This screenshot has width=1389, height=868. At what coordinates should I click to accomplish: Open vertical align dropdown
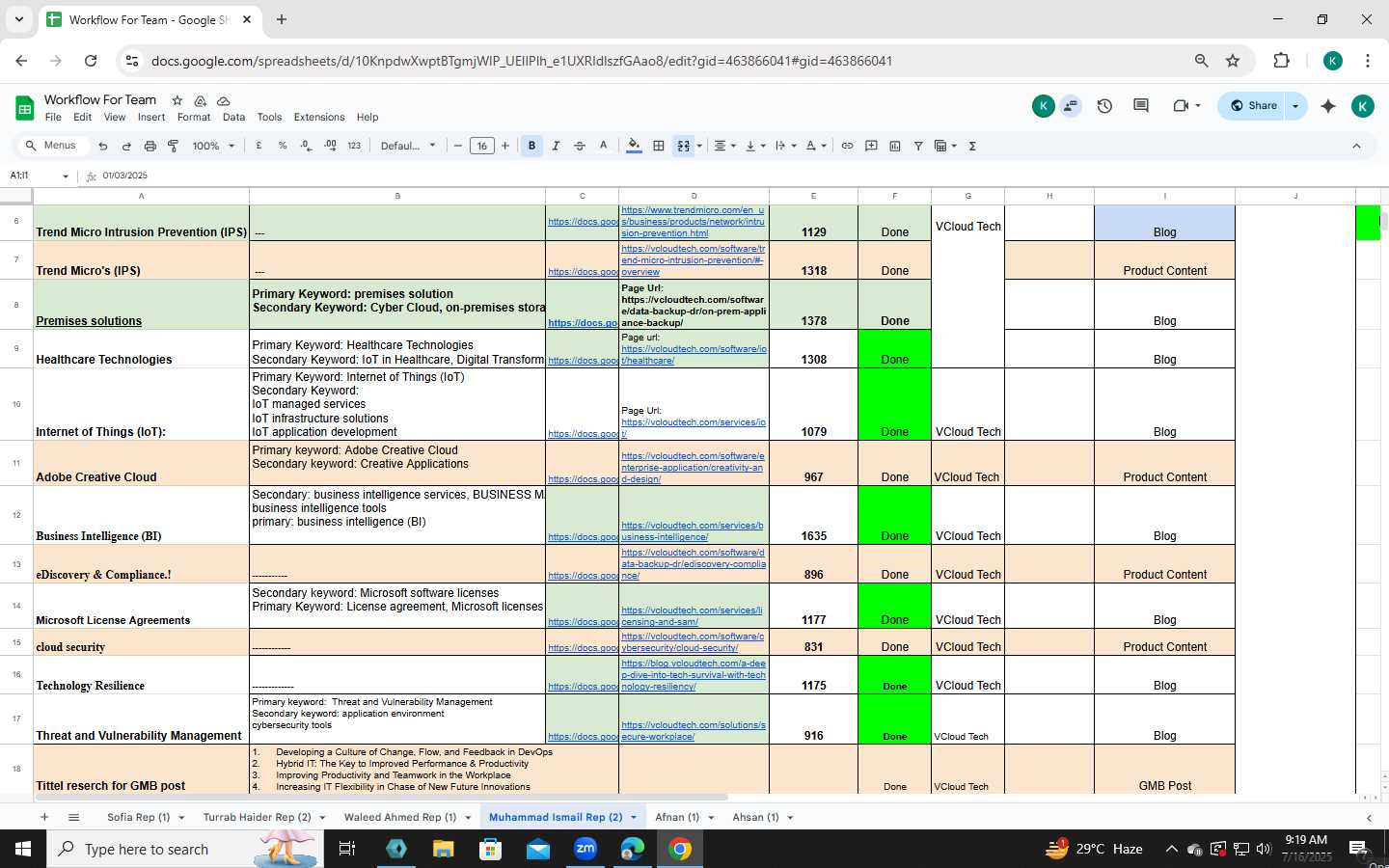click(x=755, y=146)
